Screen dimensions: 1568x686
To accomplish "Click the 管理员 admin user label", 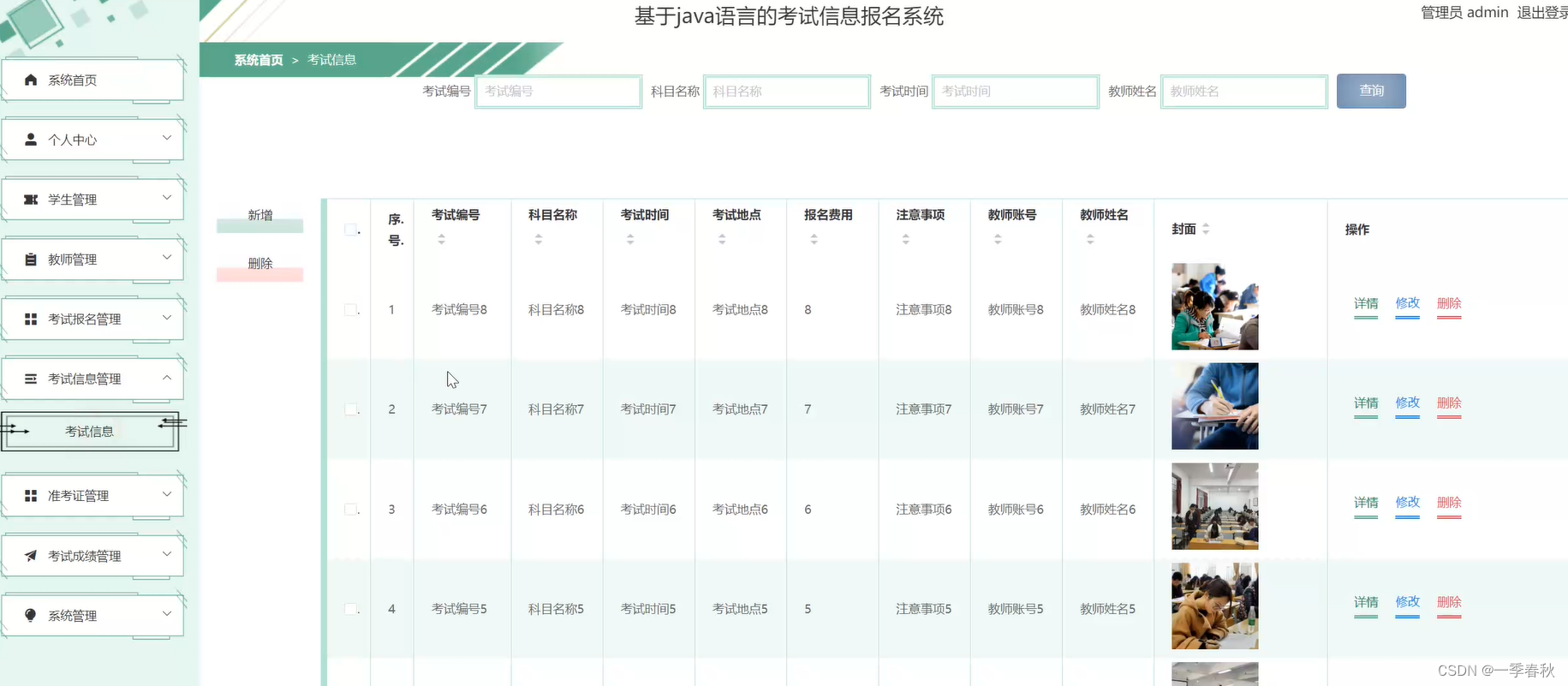I will (x=1464, y=13).
